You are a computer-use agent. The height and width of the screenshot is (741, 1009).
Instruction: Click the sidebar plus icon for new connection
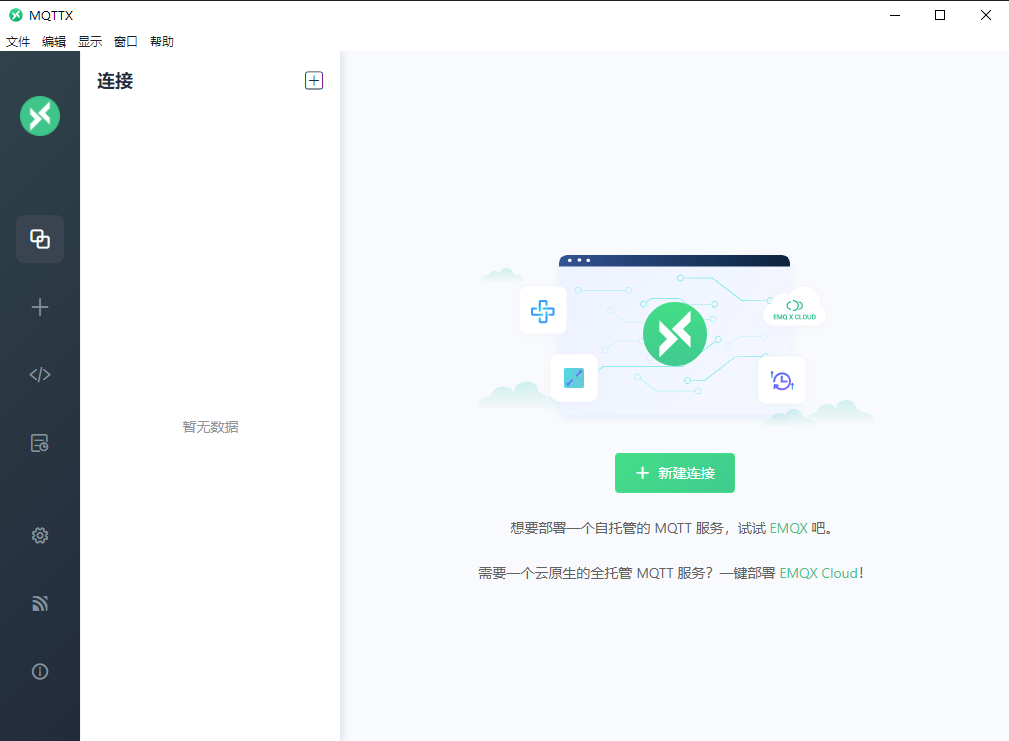(40, 307)
